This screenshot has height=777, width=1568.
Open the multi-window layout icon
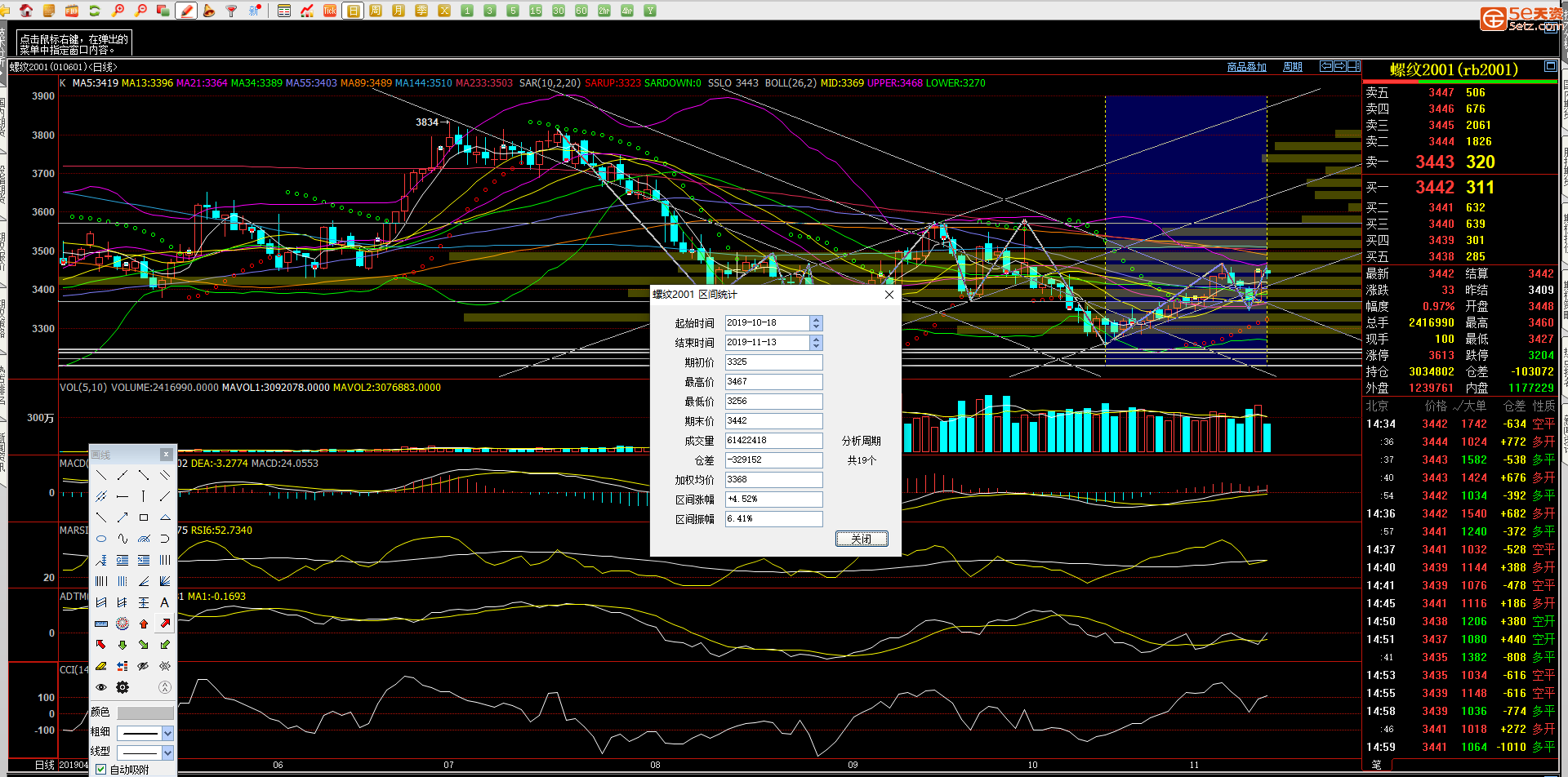coord(163,11)
